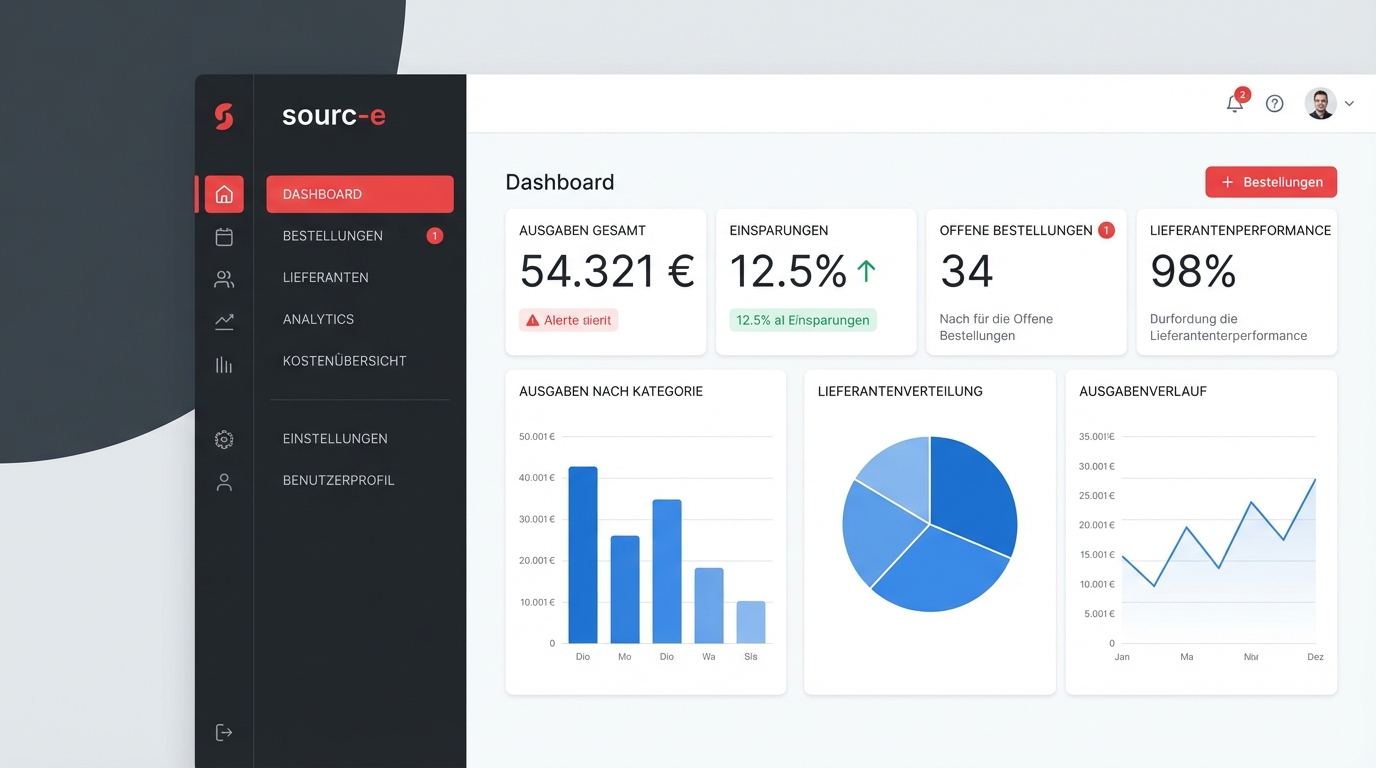The image size is (1376, 768).
Task: Click the green up arrow beside 12.5%
Action: pos(866,271)
